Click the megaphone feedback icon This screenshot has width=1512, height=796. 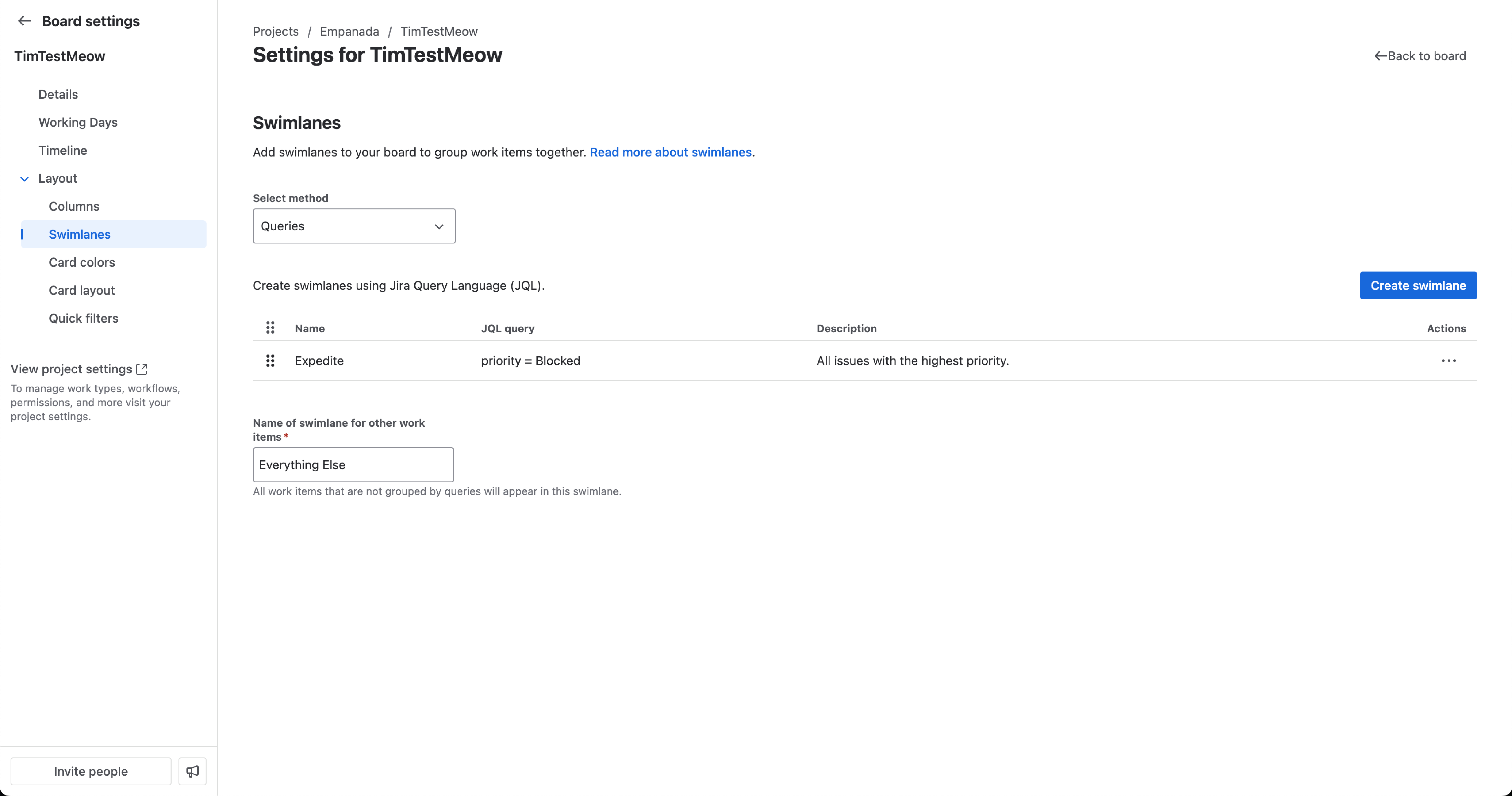tap(192, 771)
